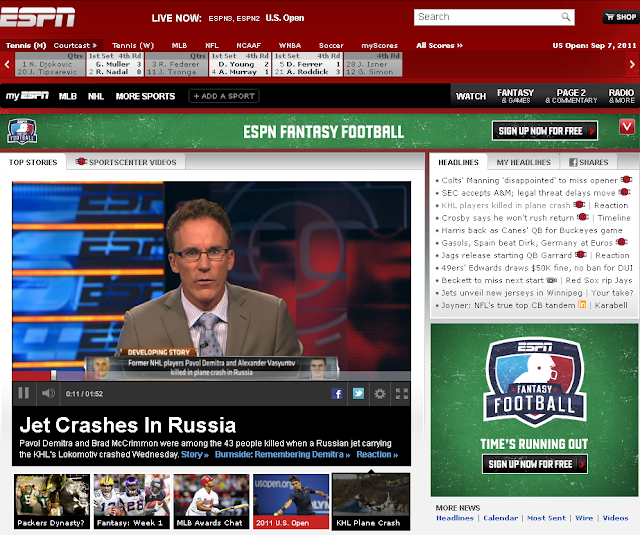Open the Shop cart button
640x535 pixels.
[621, 17]
